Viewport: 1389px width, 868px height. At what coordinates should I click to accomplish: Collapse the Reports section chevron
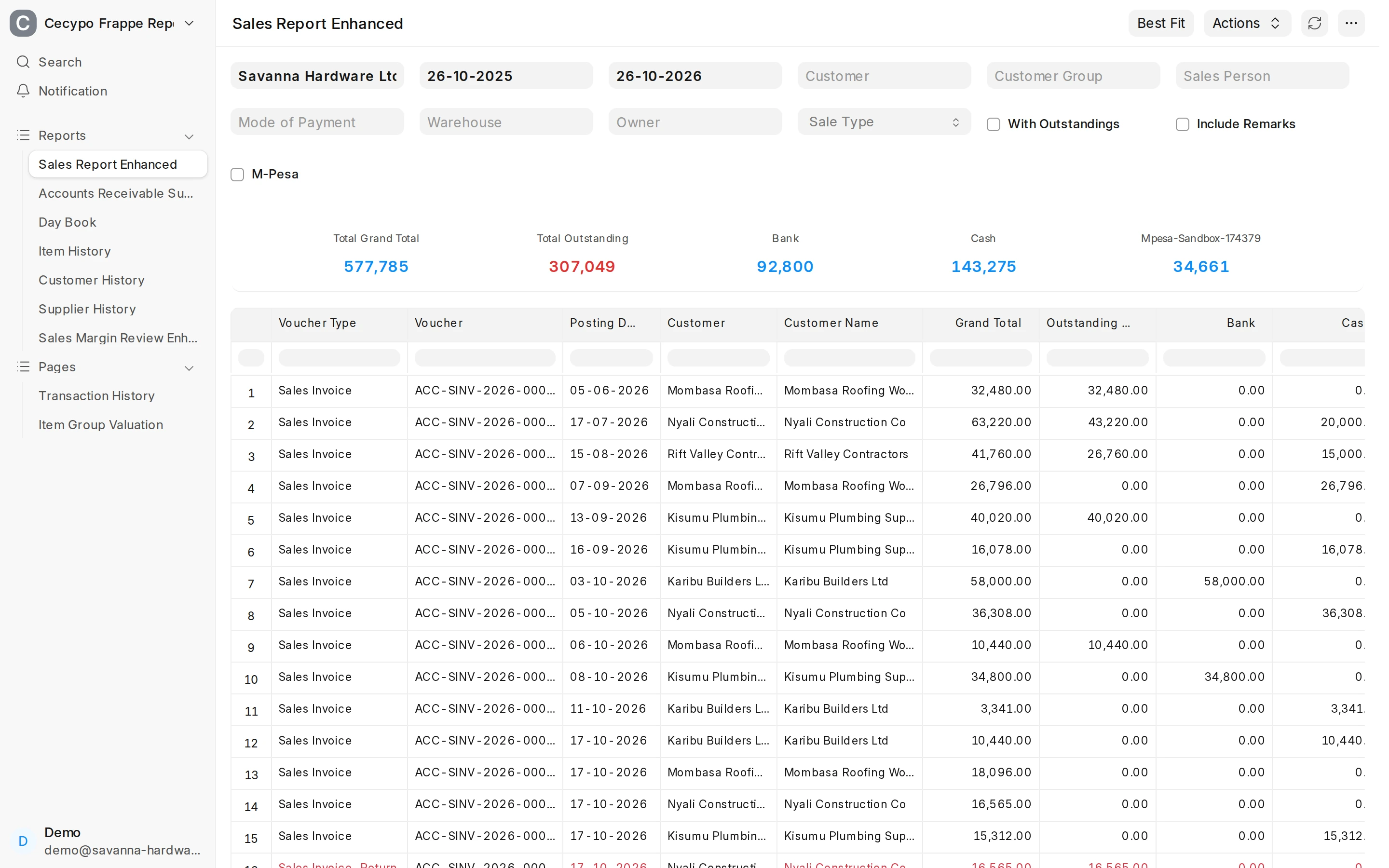coord(189,136)
